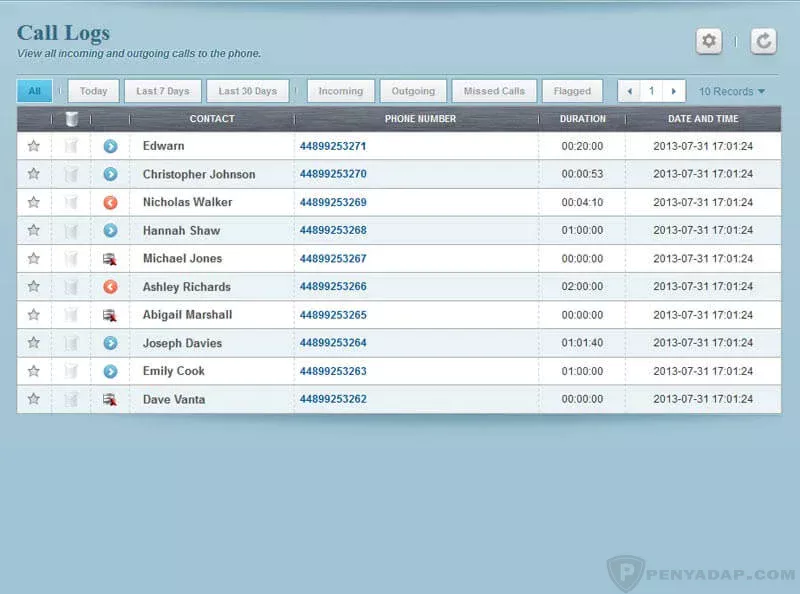Open phone number link 44899253271
This screenshot has width=800, height=594.
point(335,145)
